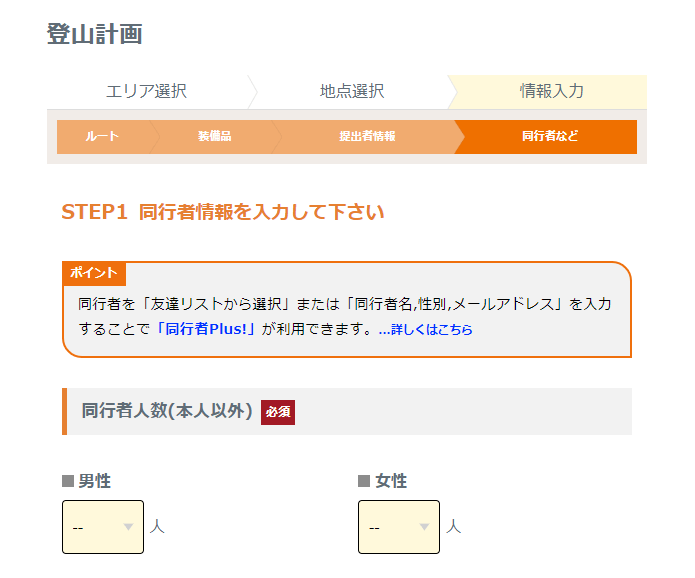Select the 同行者など step
Image resolution: width=695 pixels, height=578 pixels.
tap(549, 136)
